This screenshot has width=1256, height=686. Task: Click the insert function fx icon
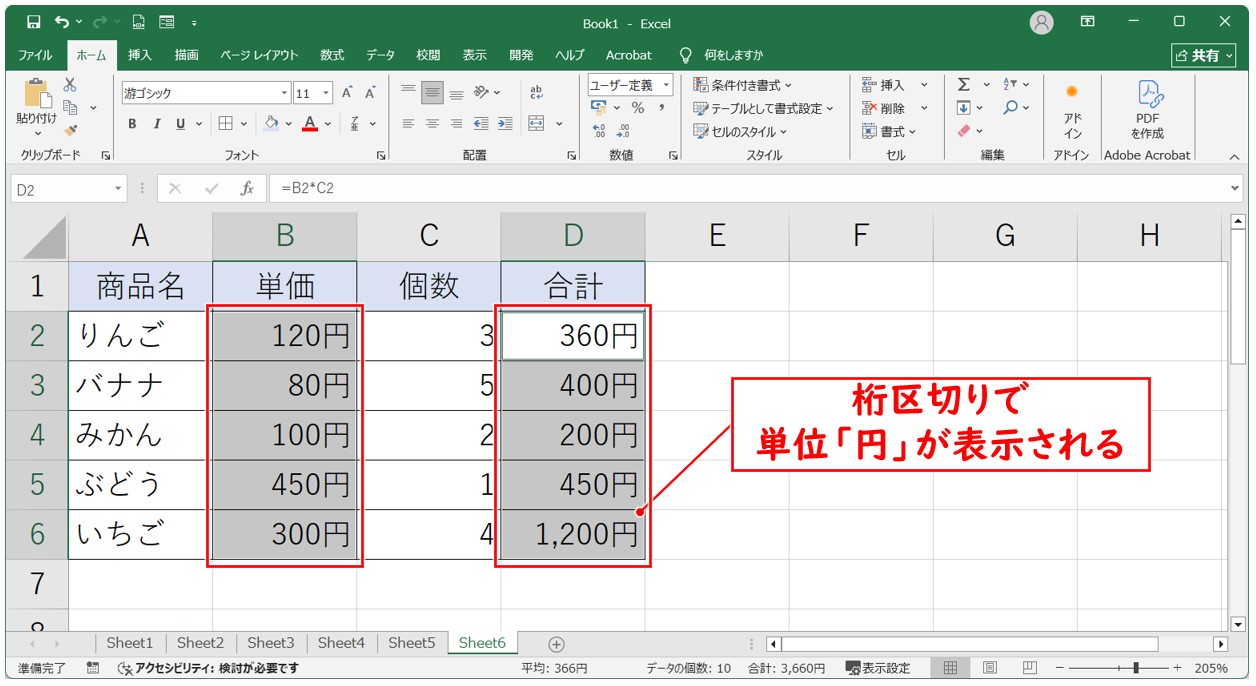(246, 188)
